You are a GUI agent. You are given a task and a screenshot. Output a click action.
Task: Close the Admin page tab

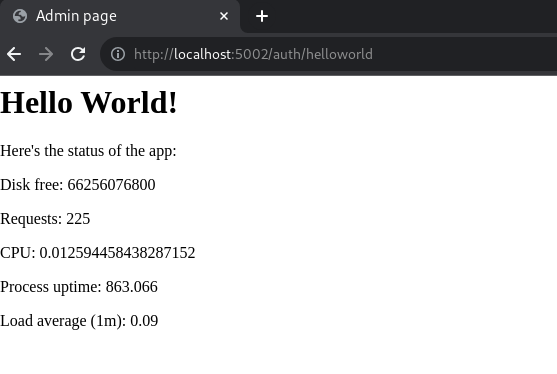[224, 16]
